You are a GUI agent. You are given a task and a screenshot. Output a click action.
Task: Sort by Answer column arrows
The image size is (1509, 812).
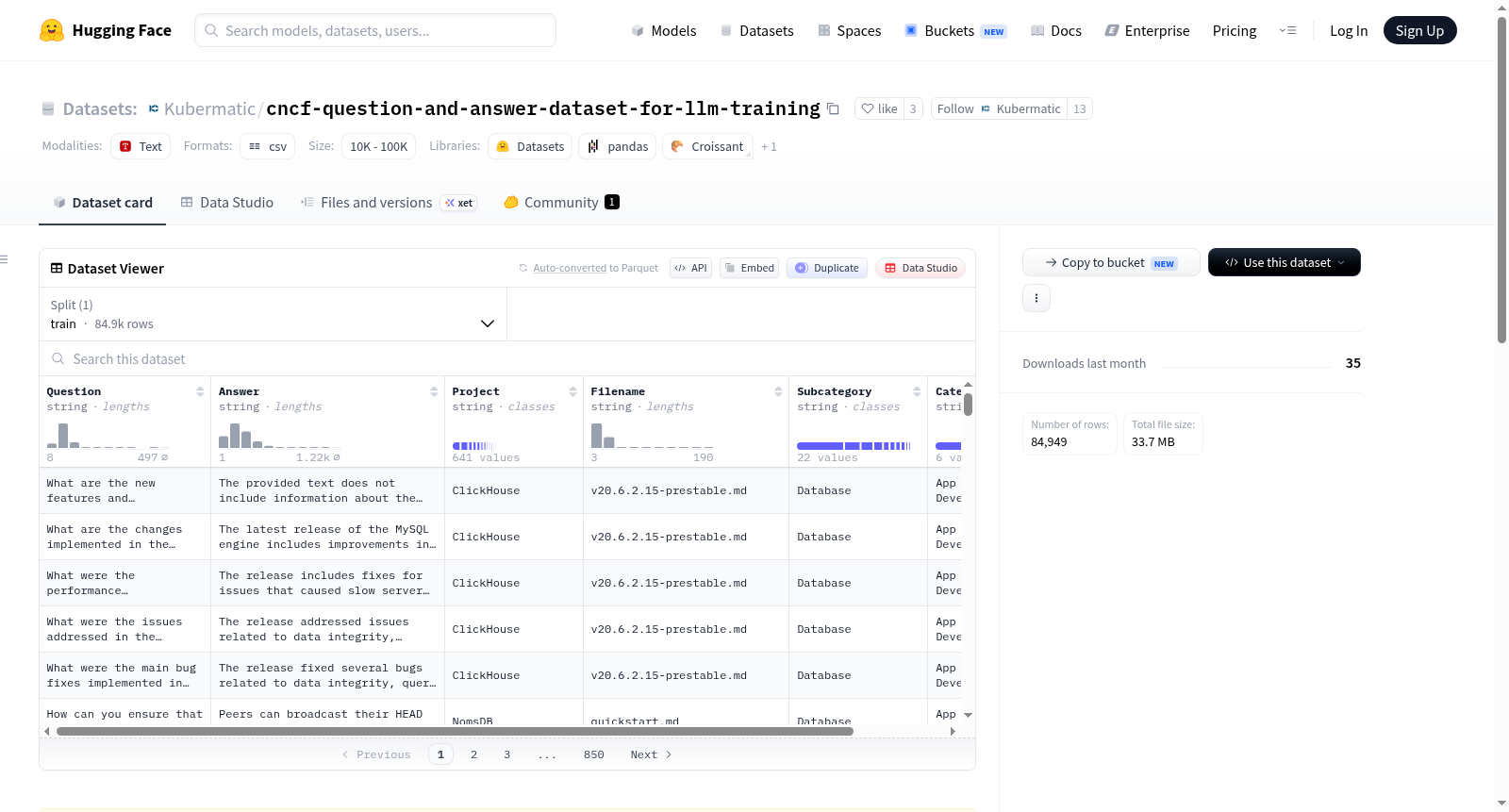click(x=434, y=391)
